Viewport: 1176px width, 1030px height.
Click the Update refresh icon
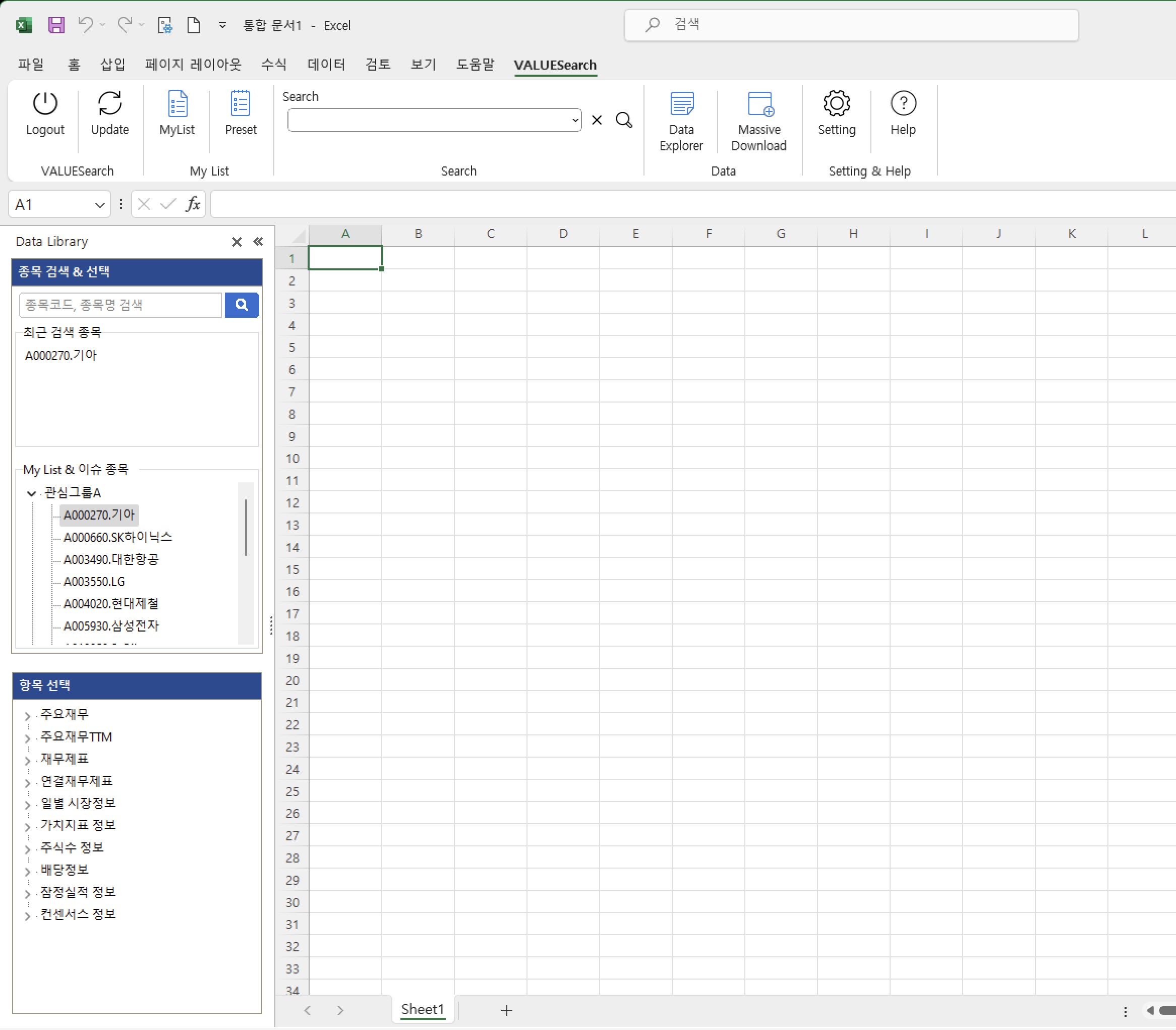tap(110, 104)
